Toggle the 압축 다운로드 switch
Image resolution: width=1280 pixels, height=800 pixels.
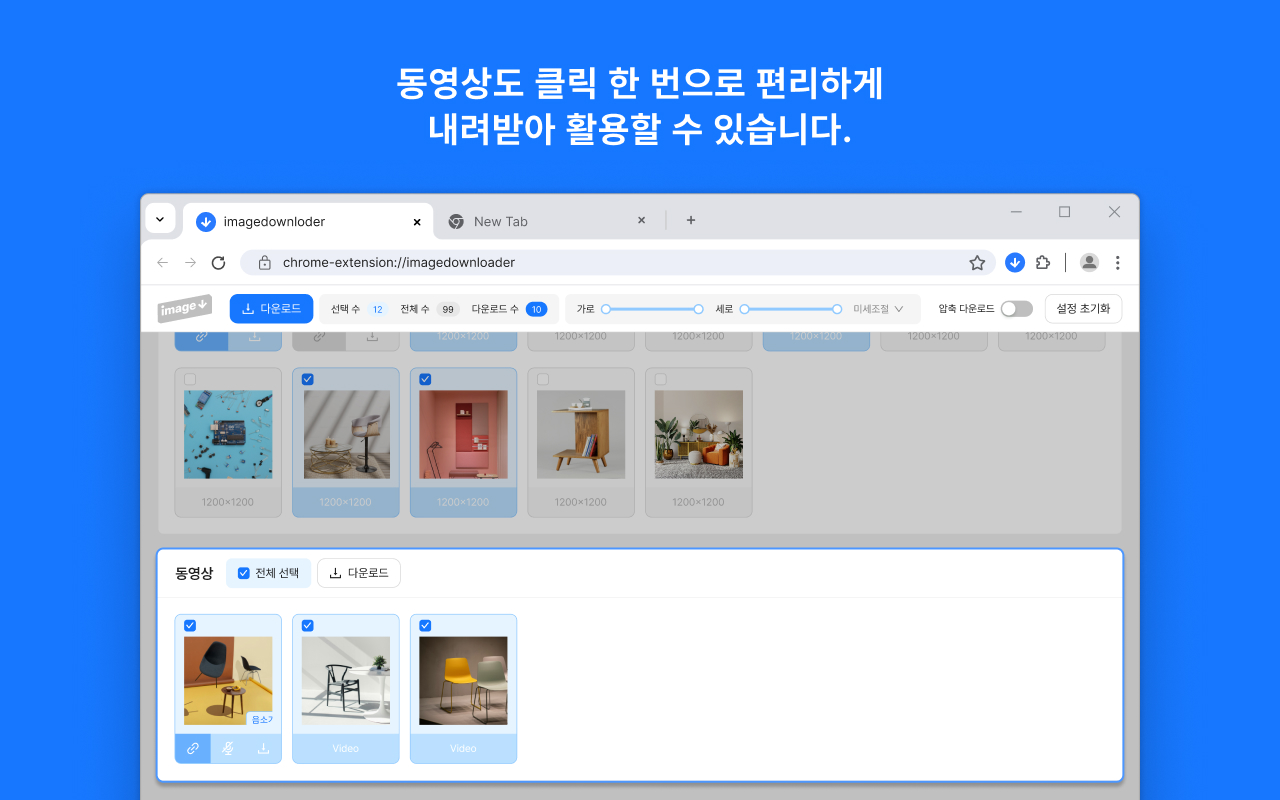(1017, 308)
